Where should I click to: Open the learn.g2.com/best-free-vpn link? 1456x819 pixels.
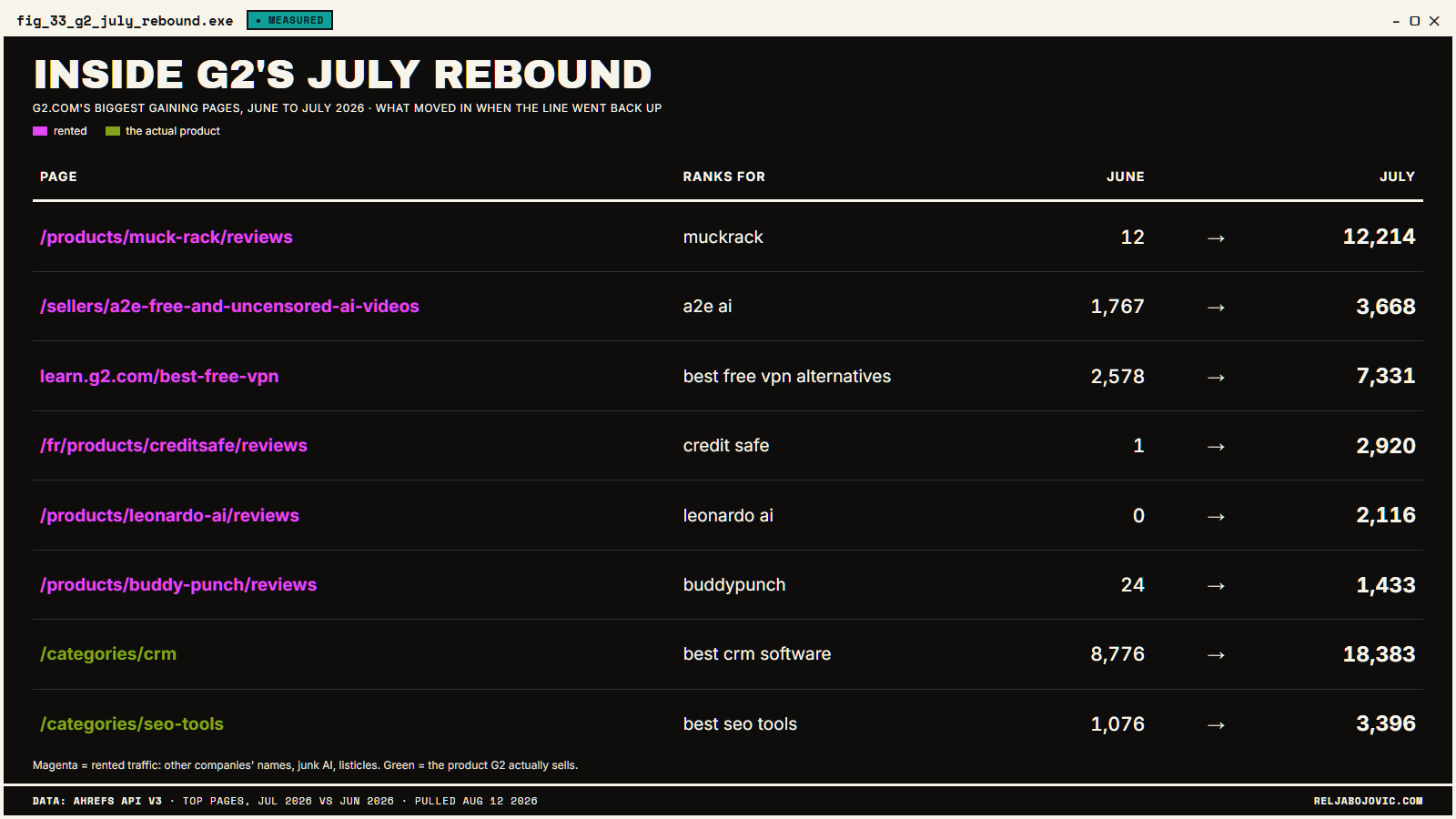[159, 376]
